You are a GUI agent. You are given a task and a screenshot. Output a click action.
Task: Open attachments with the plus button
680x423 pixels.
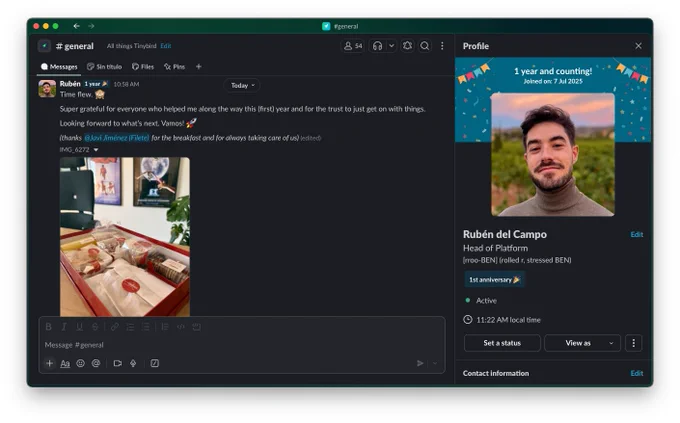click(x=49, y=363)
